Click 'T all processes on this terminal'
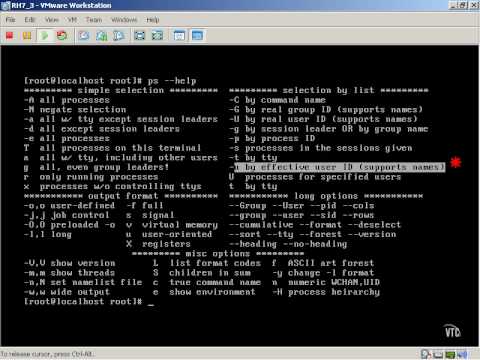480x360 pixels. pyautogui.click(x=112, y=148)
